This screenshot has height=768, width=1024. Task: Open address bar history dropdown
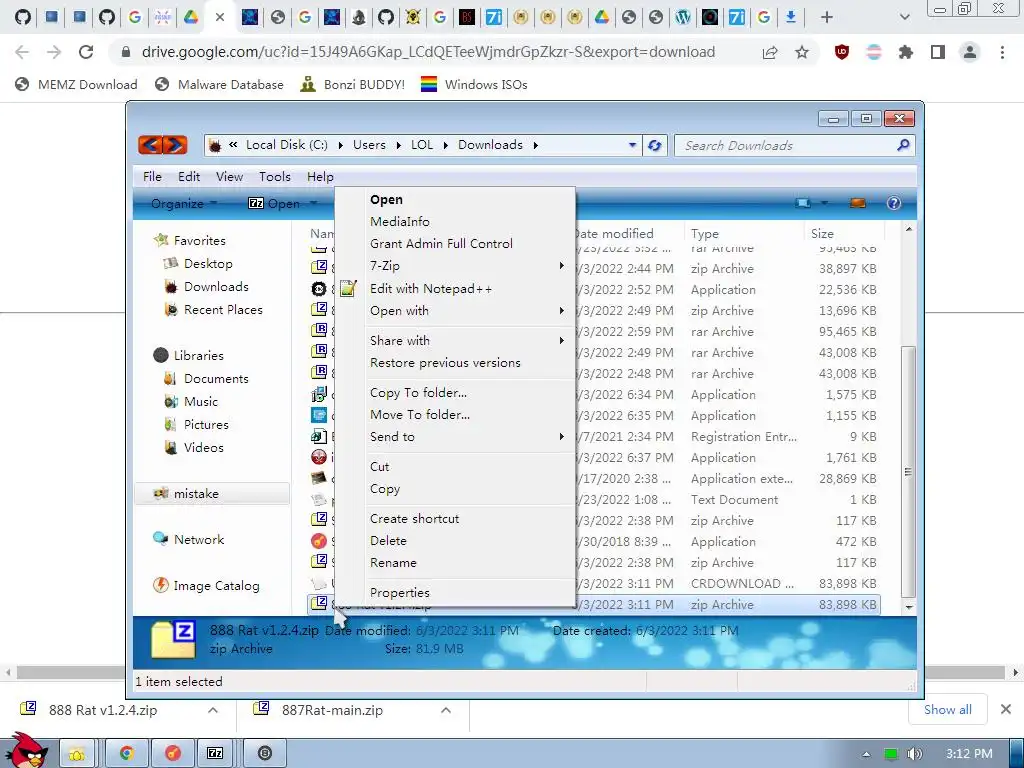tap(632, 145)
